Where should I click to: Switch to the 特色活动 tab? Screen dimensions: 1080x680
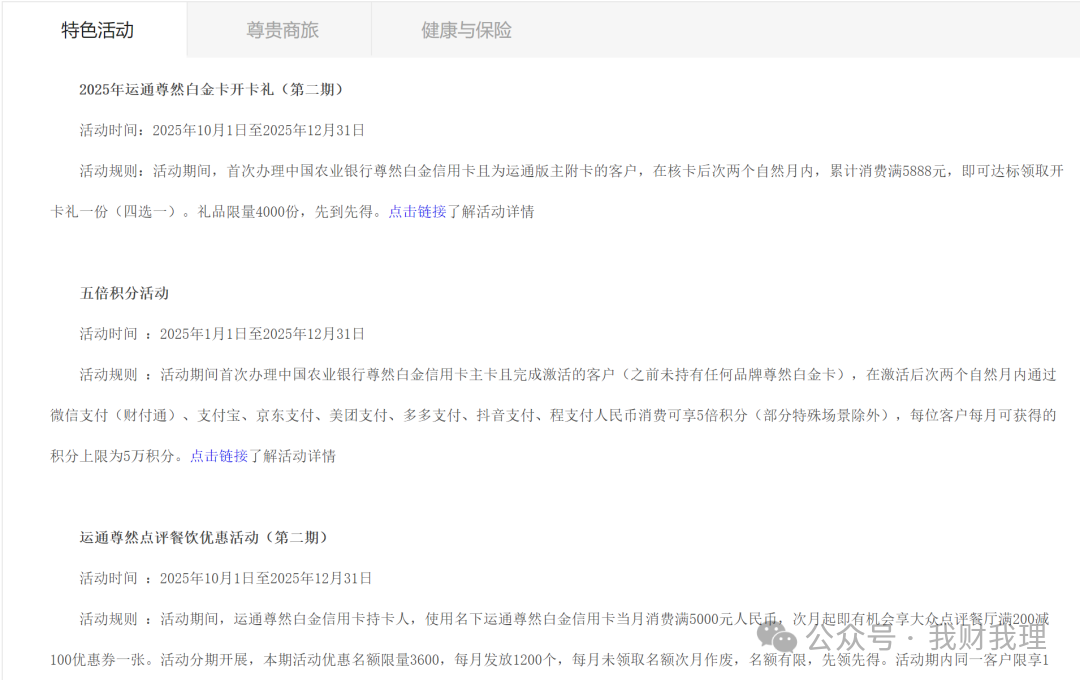tap(97, 30)
